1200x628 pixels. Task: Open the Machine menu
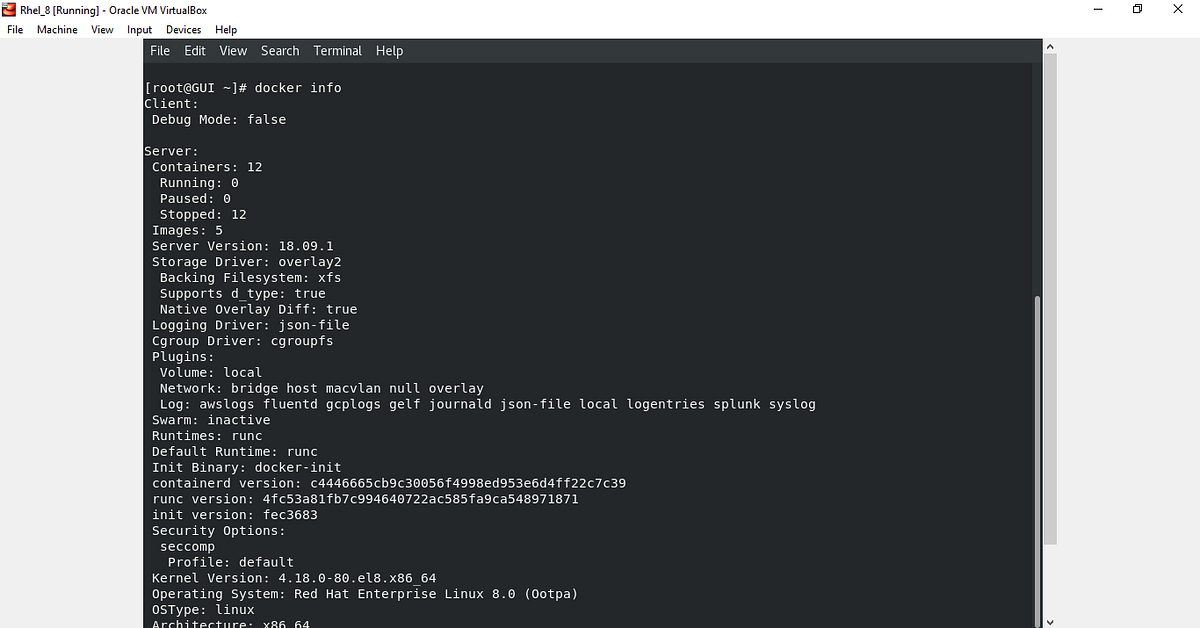[x=57, y=29]
